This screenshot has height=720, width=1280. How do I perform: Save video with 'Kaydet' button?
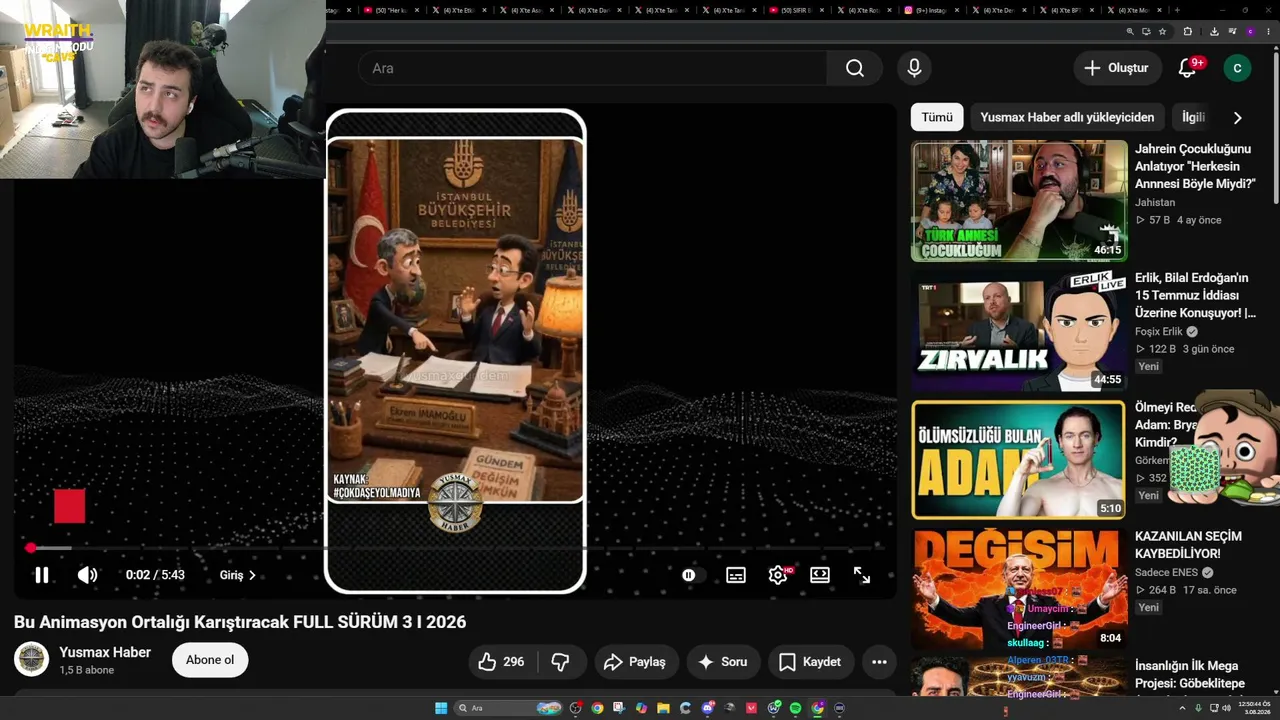point(810,662)
